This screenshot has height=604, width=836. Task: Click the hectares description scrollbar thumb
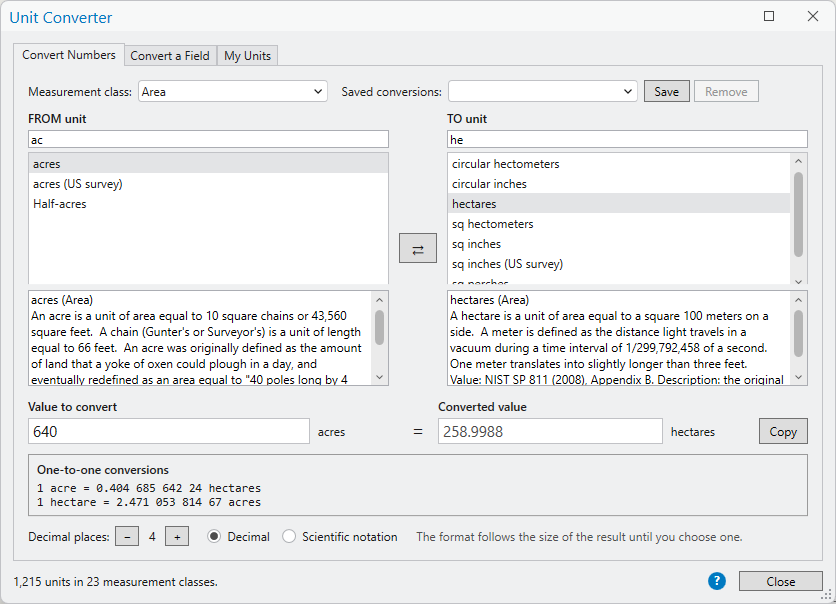[x=798, y=333]
